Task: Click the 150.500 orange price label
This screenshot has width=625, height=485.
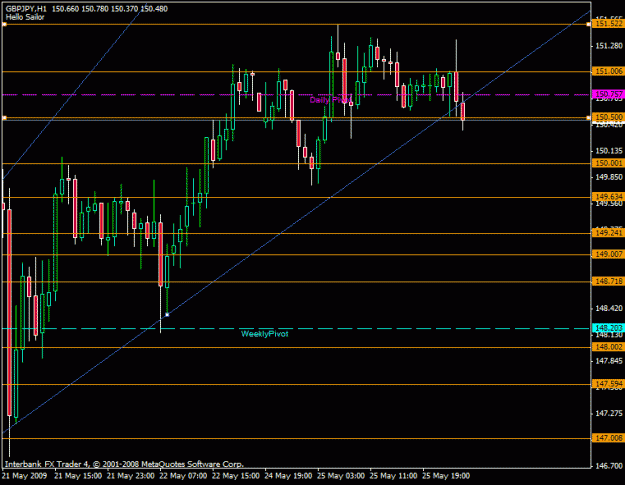Action: [608, 117]
